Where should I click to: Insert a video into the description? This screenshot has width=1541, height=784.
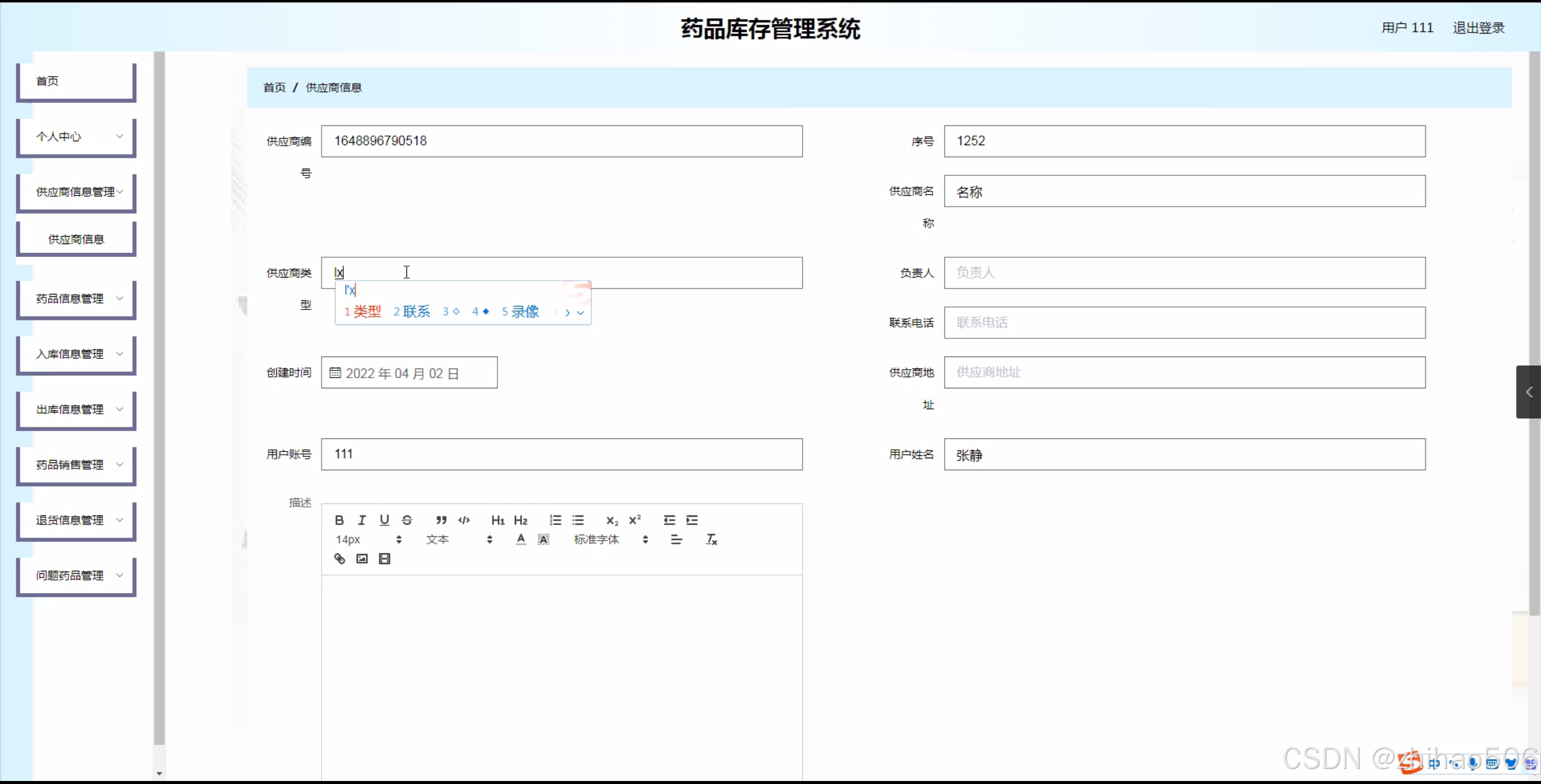tap(384, 558)
